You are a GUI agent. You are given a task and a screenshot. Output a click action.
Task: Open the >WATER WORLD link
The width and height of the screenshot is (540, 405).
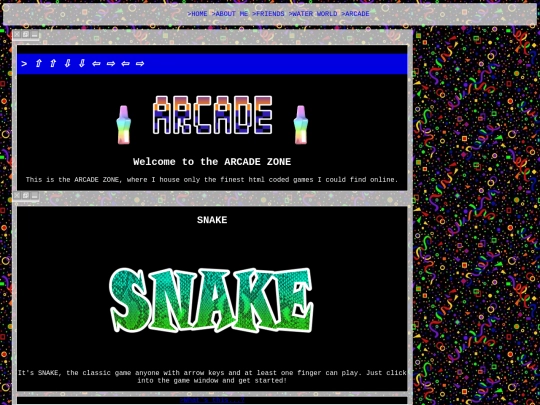[x=313, y=14]
